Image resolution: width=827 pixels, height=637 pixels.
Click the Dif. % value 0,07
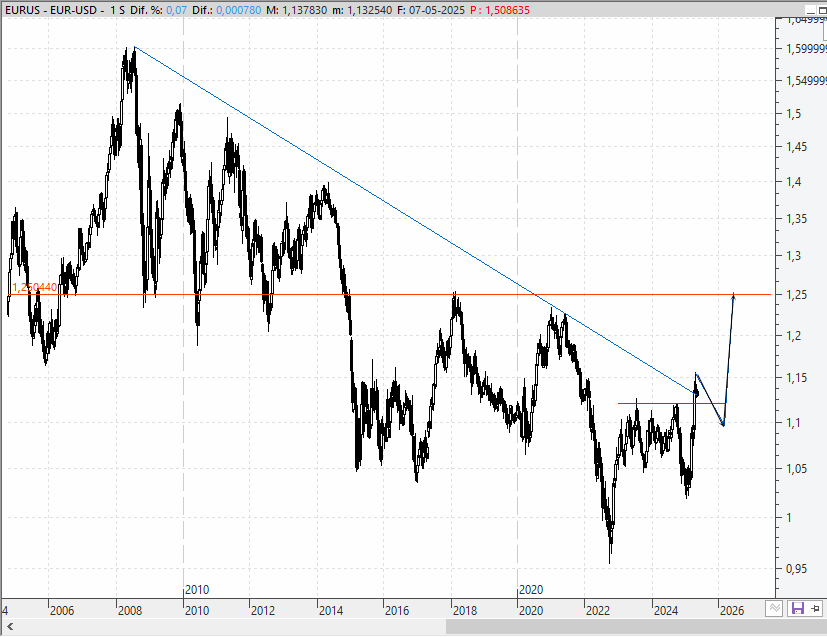176,10
